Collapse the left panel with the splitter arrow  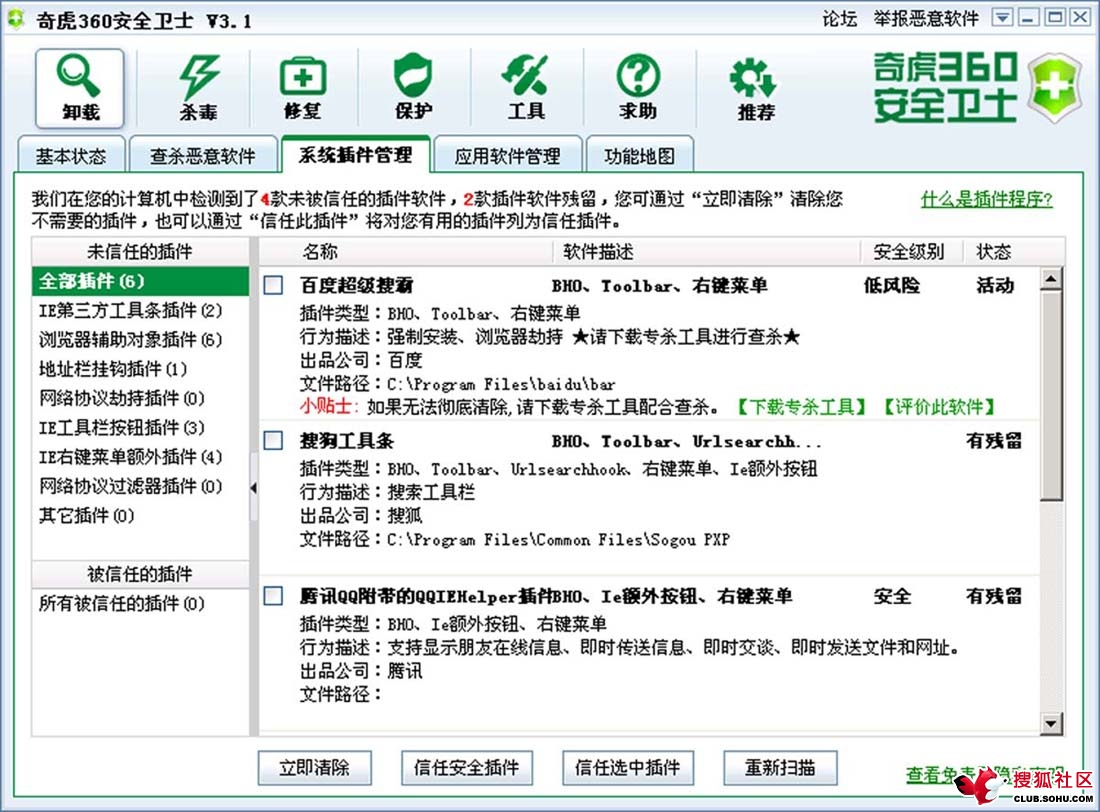(x=253, y=488)
